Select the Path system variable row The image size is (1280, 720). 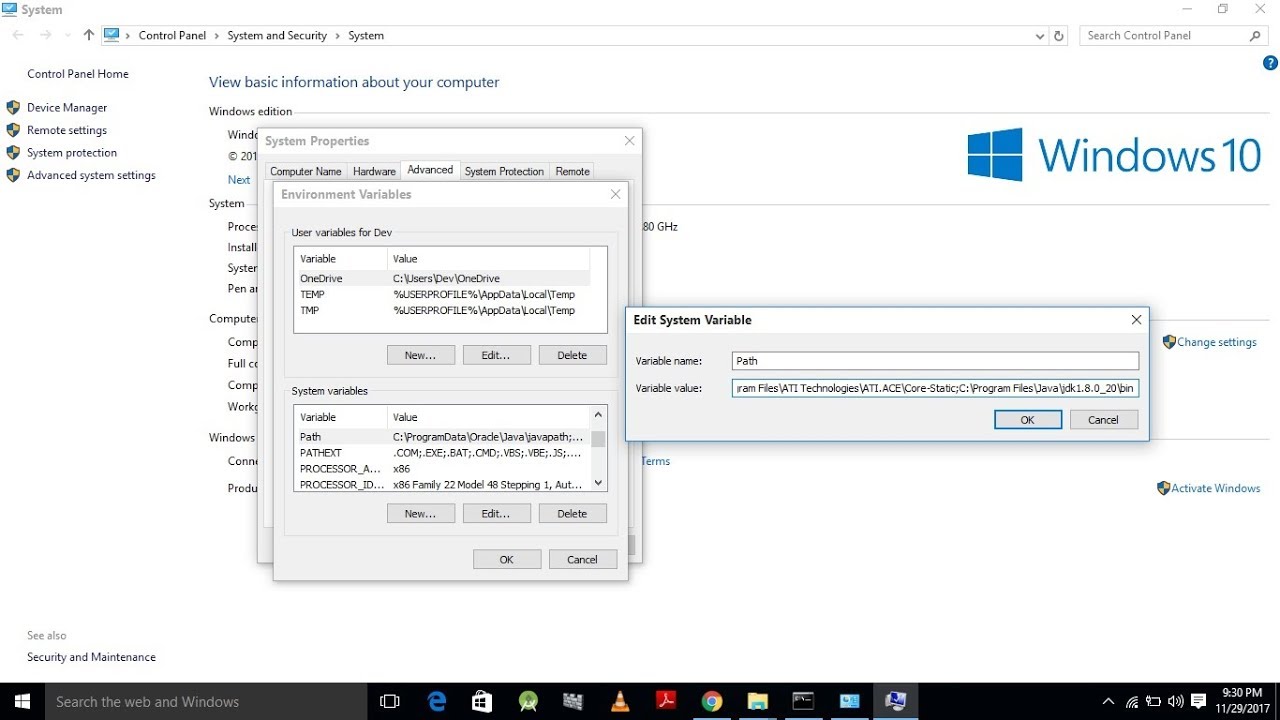click(x=443, y=437)
